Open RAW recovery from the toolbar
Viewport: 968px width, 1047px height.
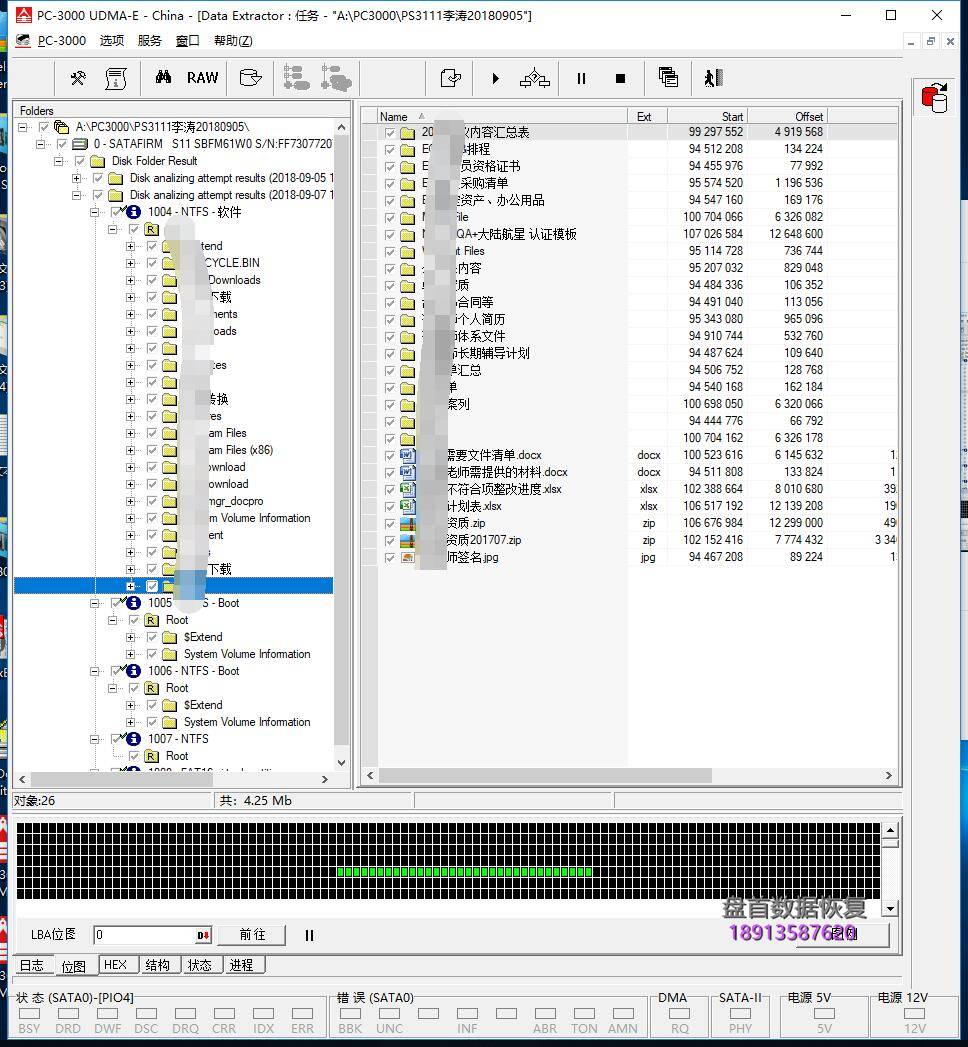click(202, 78)
